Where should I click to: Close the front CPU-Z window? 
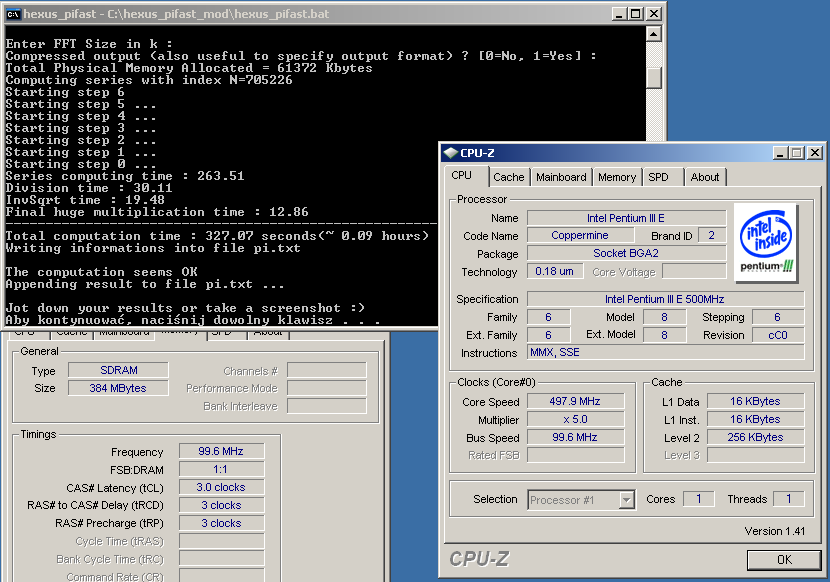815,153
